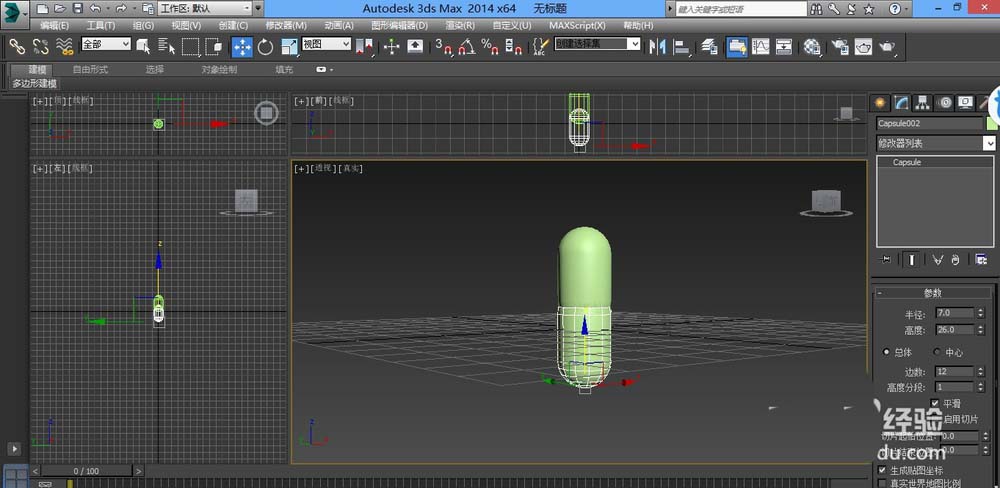Open the Rendered Frame Window
Image resolution: width=1000 pixels, height=488 pixels.
(x=864, y=47)
